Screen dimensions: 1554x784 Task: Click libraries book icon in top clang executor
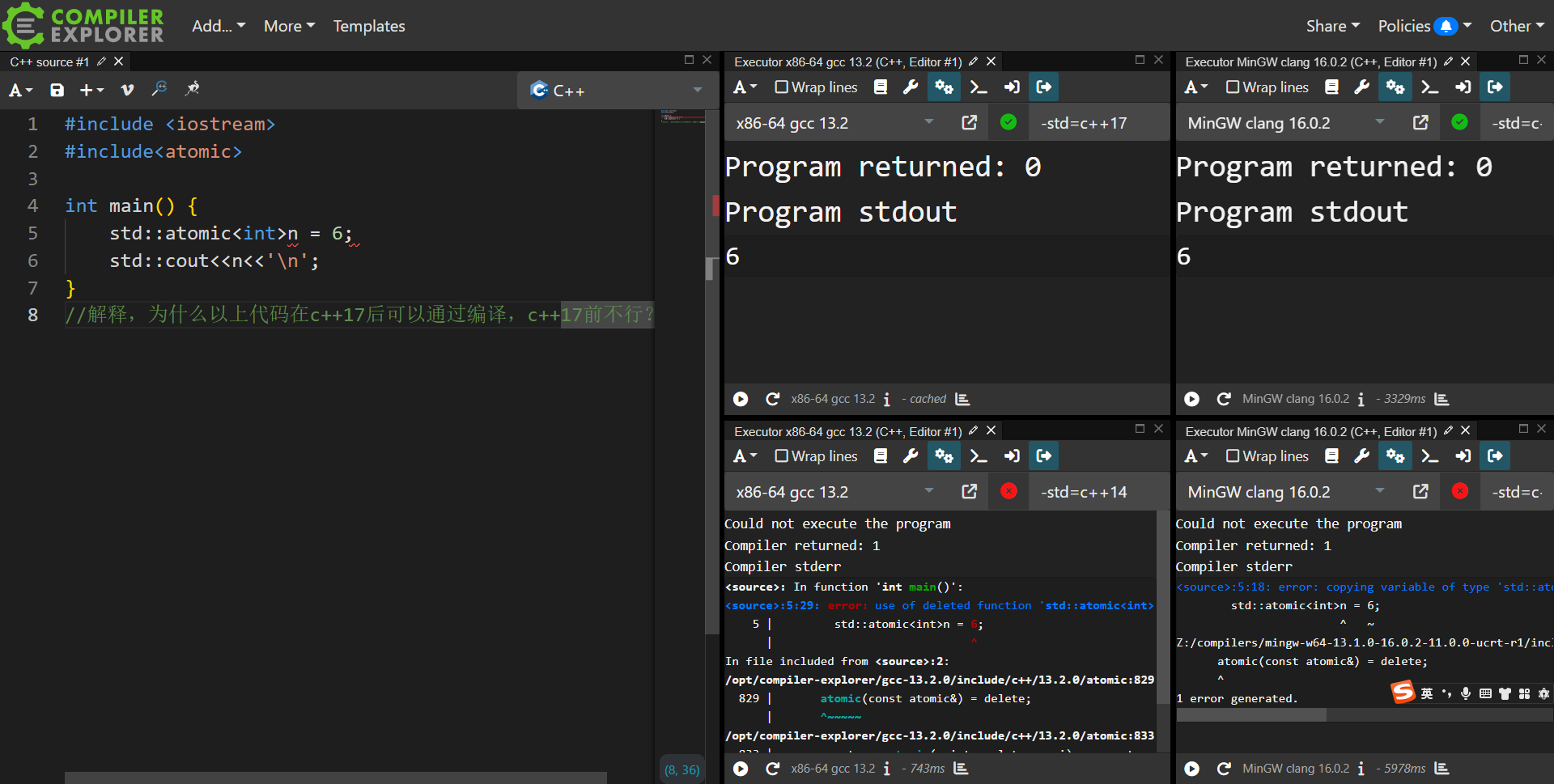[x=1331, y=87]
